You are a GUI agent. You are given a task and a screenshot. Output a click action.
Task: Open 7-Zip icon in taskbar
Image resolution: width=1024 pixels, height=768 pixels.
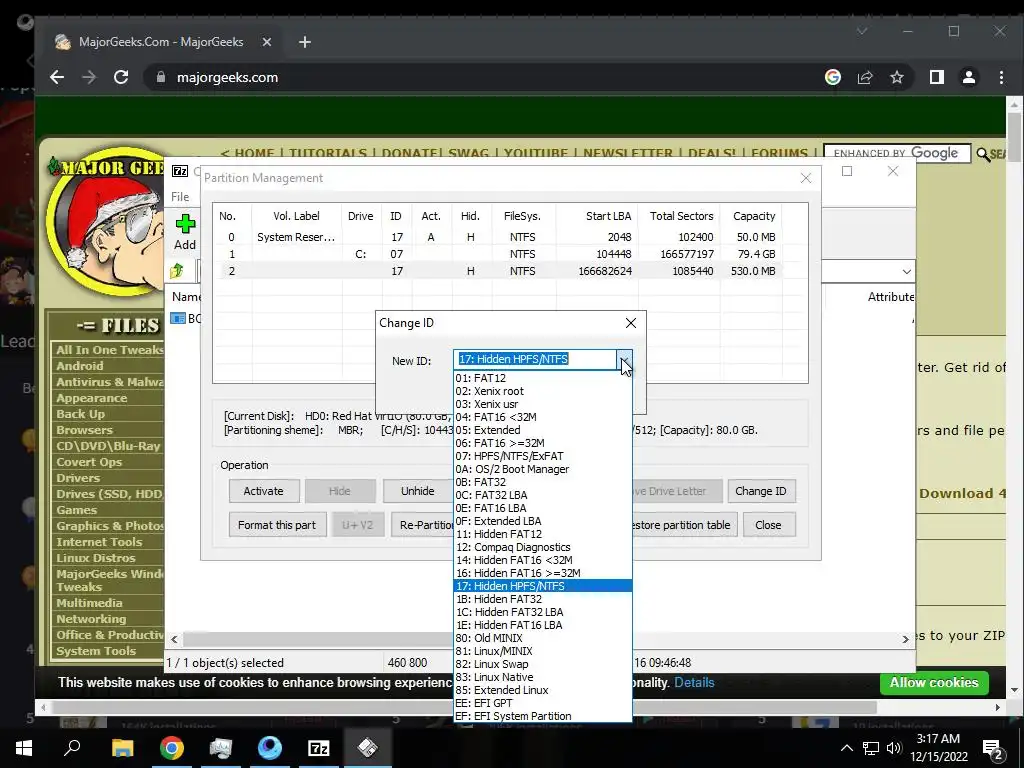pyautogui.click(x=319, y=748)
